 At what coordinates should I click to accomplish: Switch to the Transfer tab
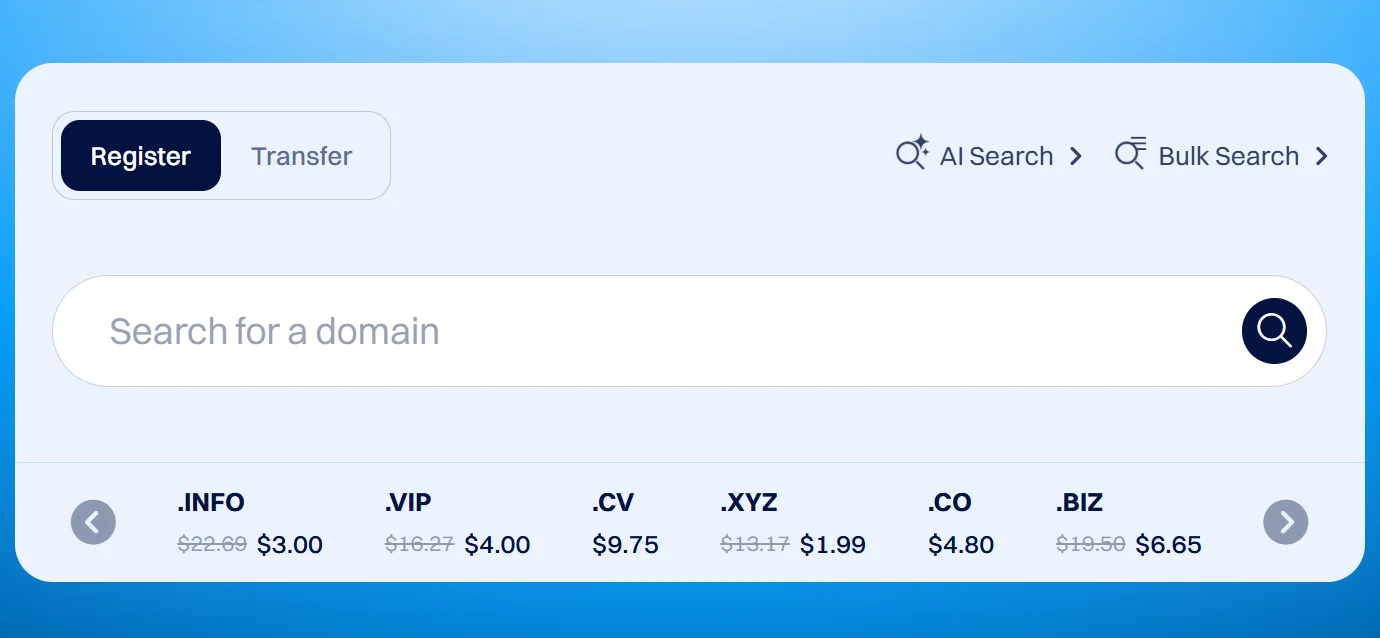301,156
